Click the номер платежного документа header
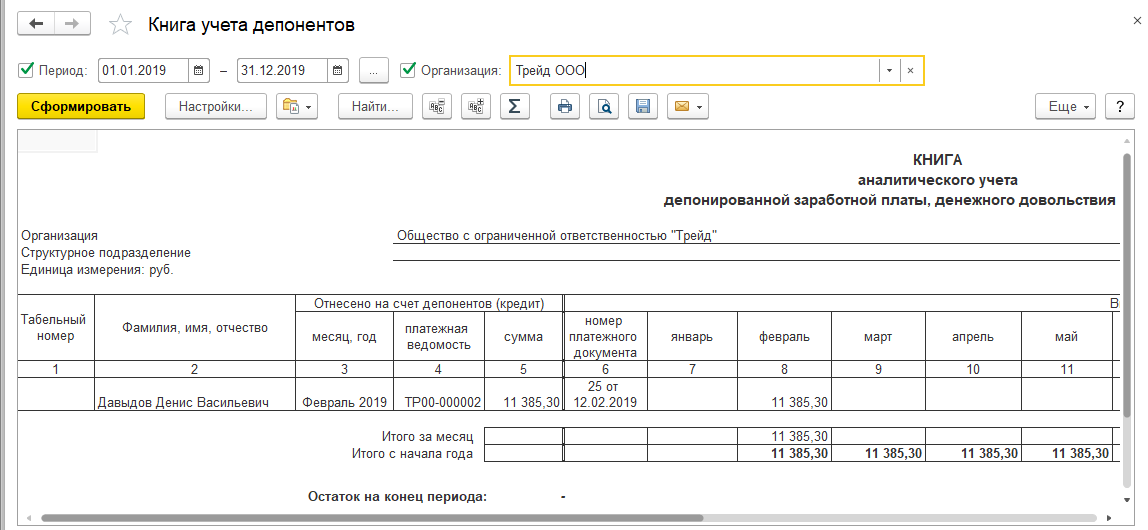This screenshot has height=530, width=1148. pyautogui.click(x=605, y=337)
